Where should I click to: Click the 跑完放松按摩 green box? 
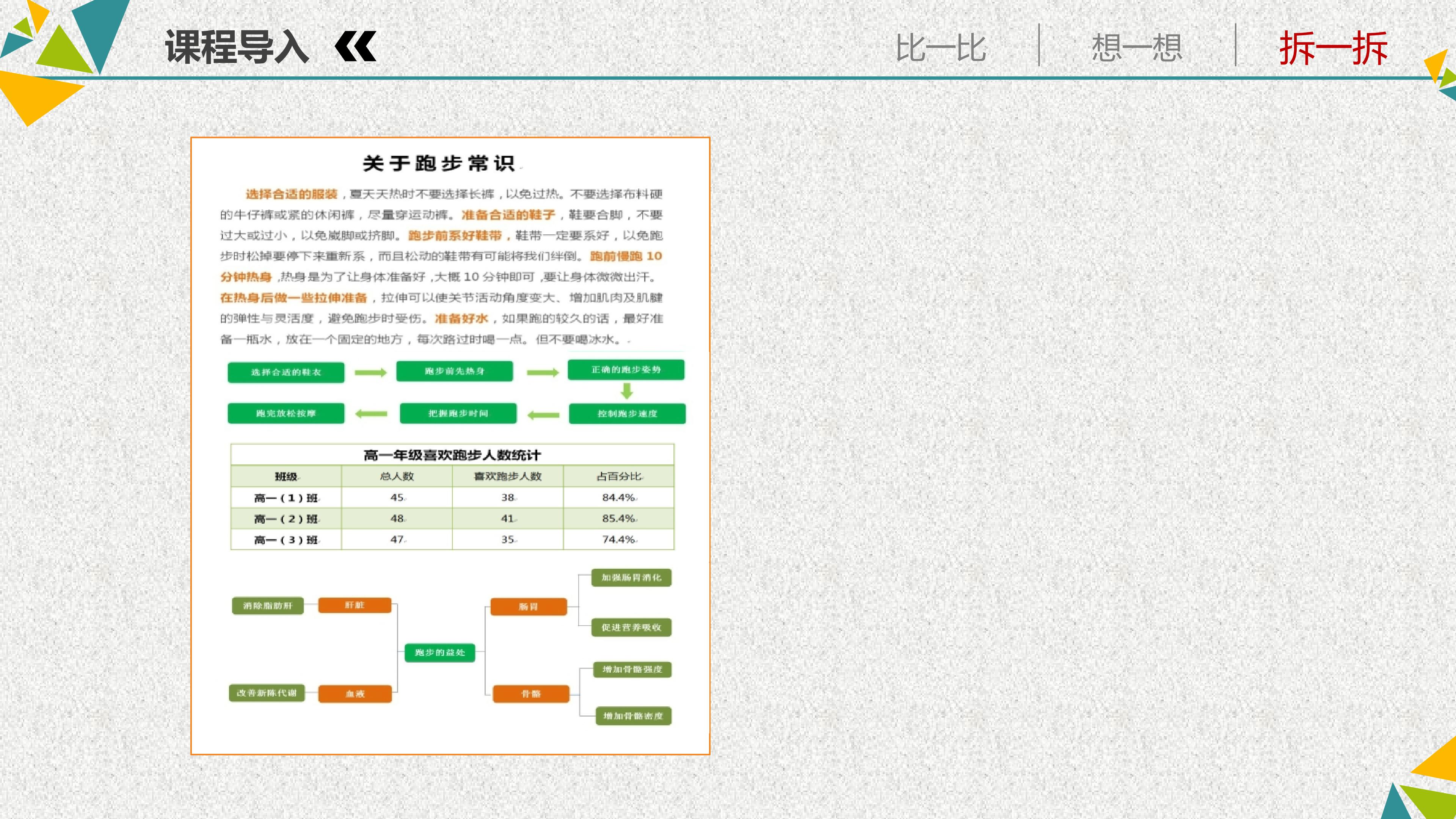click(286, 413)
